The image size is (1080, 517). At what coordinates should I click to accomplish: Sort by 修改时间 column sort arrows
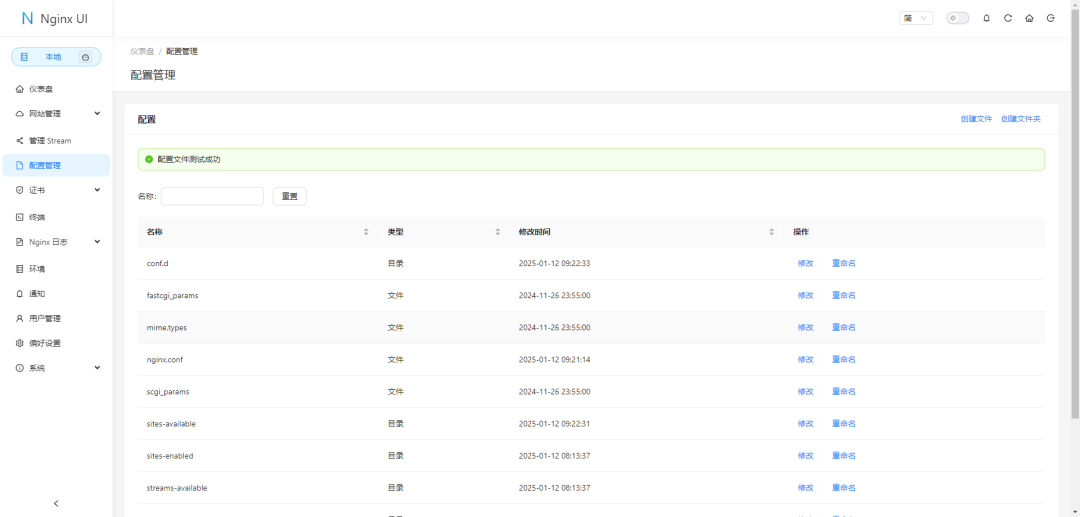(771, 232)
